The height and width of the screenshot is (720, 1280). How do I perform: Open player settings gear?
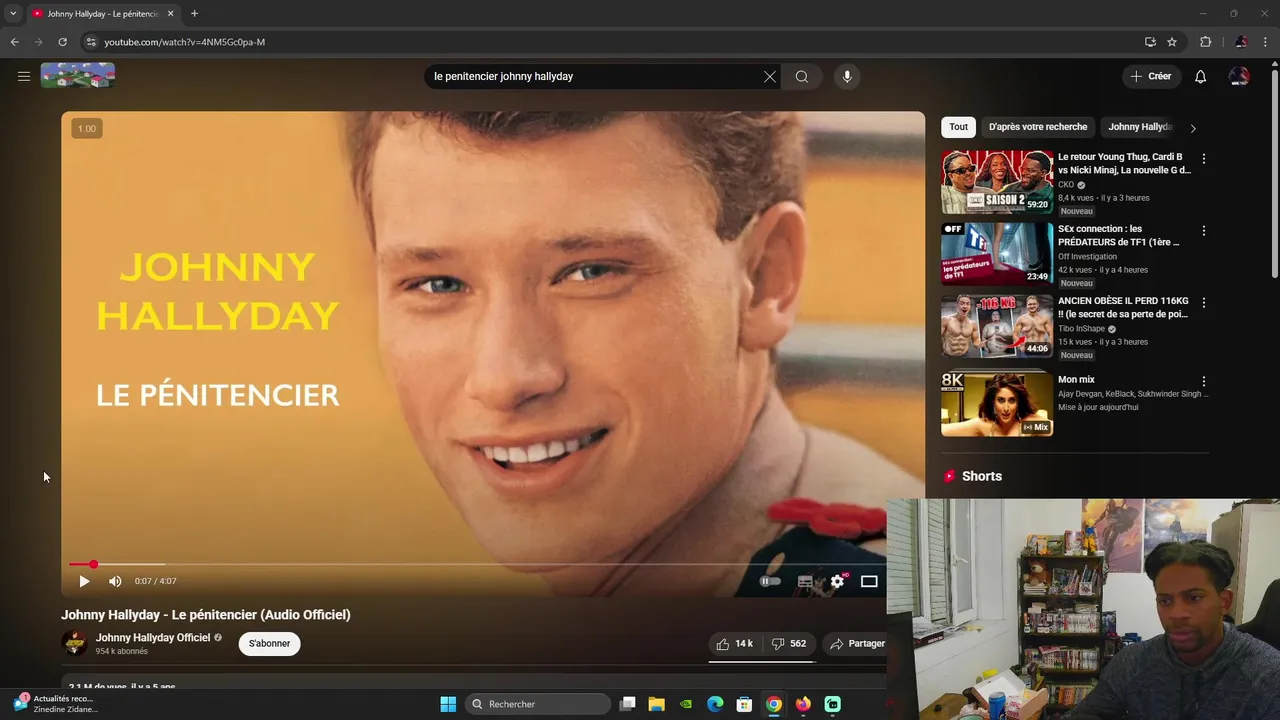tap(838, 581)
